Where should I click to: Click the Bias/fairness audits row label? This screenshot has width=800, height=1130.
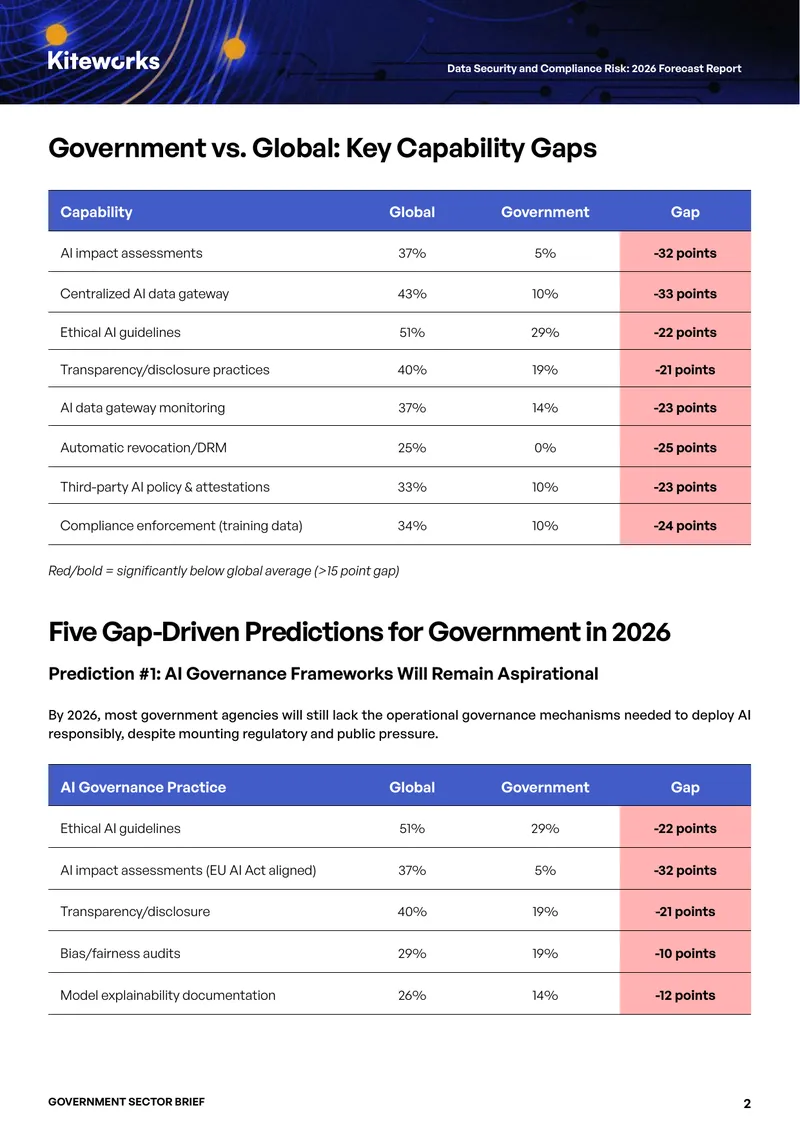pos(120,953)
